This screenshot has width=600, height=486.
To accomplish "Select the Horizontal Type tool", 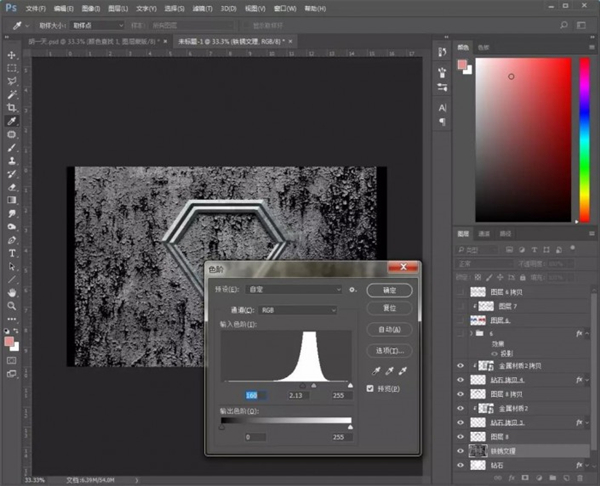I will tap(12, 253).
